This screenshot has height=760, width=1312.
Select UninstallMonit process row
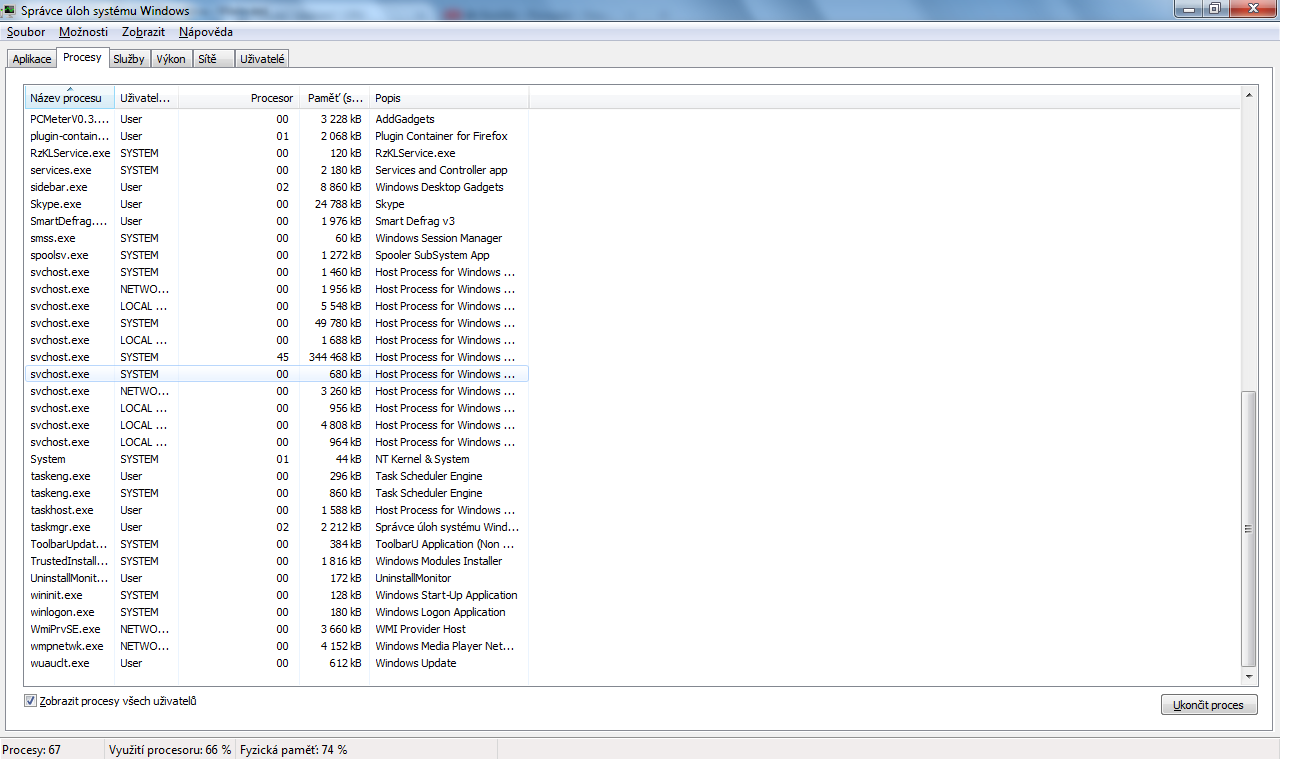click(x=276, y=578)
